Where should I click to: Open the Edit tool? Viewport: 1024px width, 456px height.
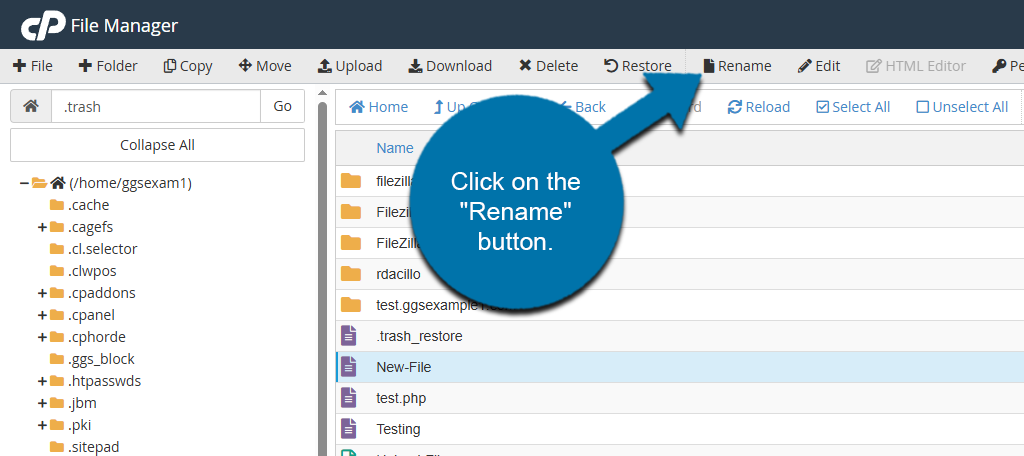point(818,66)
